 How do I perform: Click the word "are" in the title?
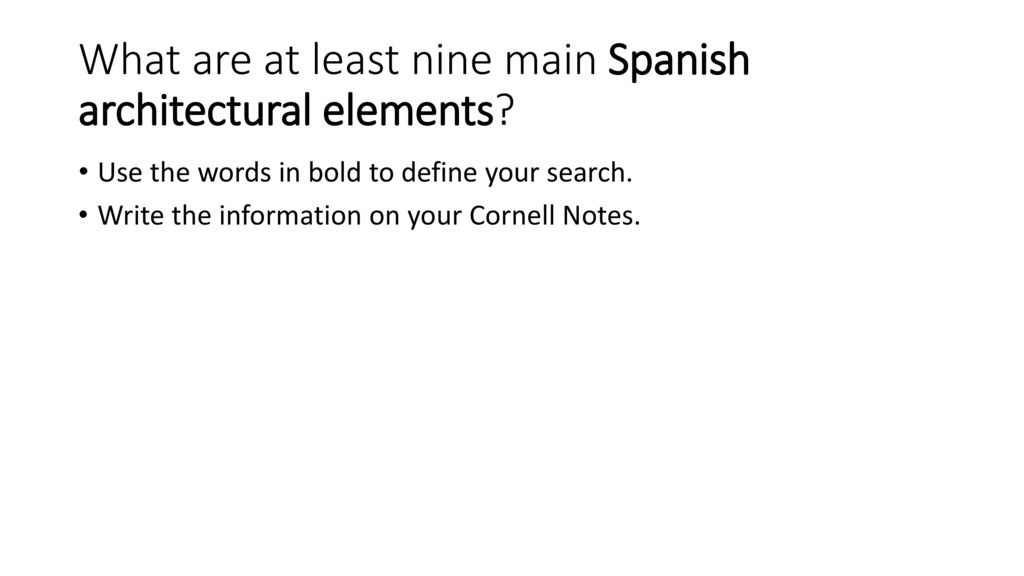[x=222, y=61]
